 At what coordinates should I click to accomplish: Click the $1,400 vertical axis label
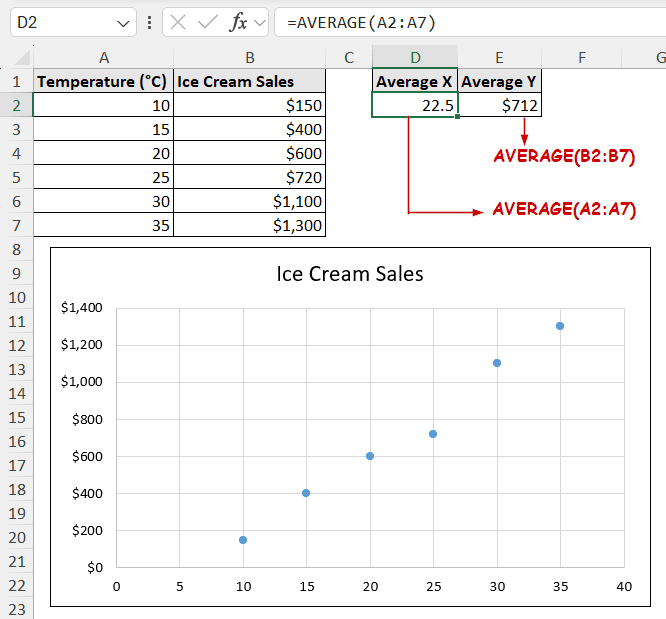pyautogui.click(x=82, y=307)
